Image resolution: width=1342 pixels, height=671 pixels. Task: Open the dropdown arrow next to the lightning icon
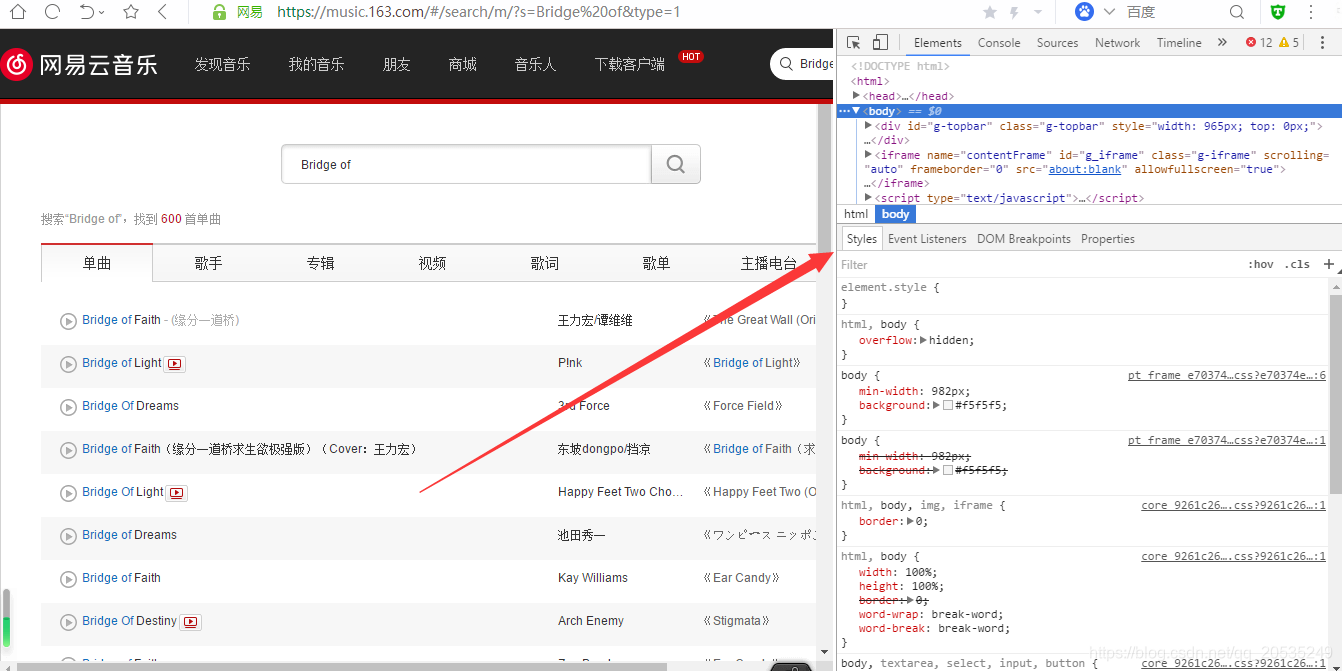pos(1038,12)
